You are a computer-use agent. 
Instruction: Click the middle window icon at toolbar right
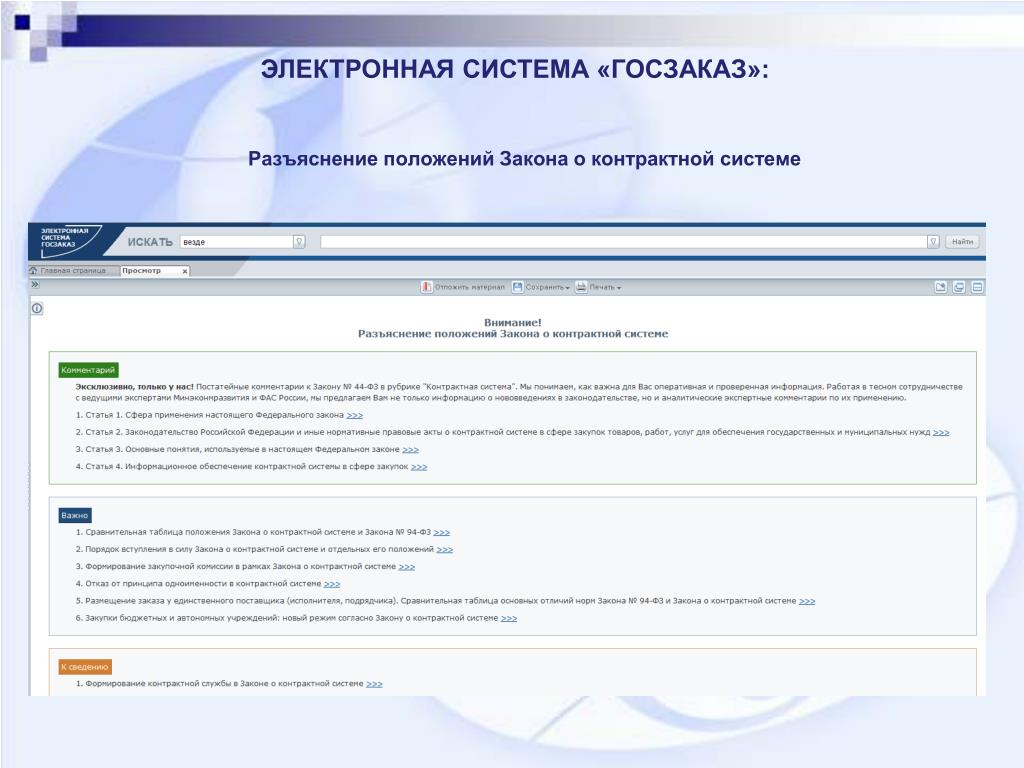pos(959,287)
